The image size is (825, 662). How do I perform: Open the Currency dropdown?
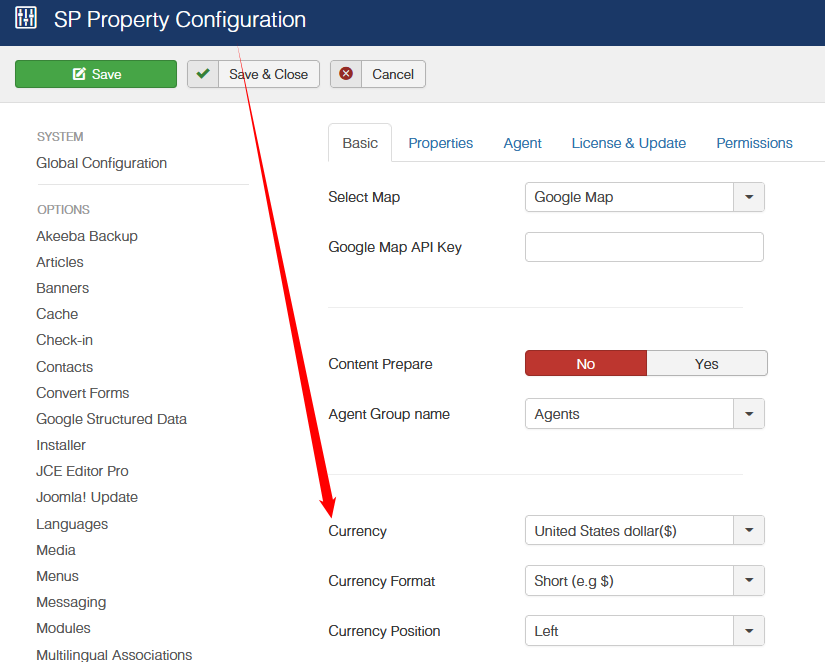tap(644, 531)
